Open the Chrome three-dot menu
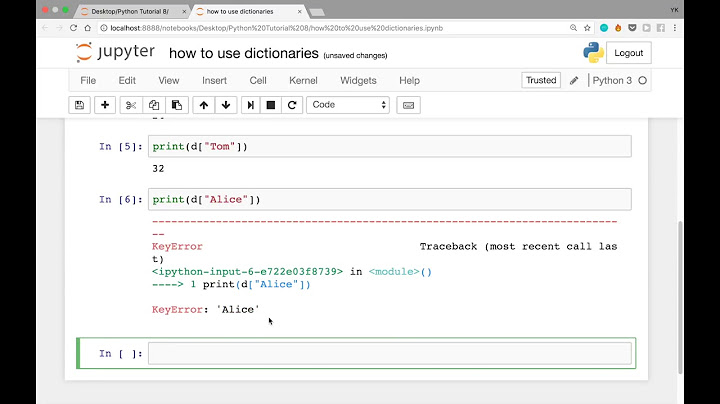The height and width of the screenshot is (404, 720). (675, 28)
